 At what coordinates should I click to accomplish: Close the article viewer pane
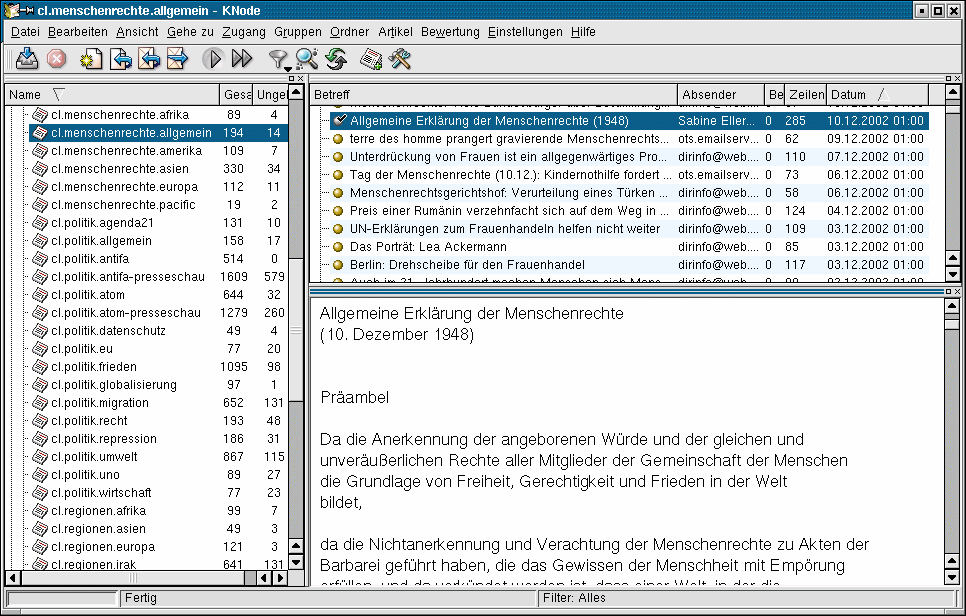957,291
